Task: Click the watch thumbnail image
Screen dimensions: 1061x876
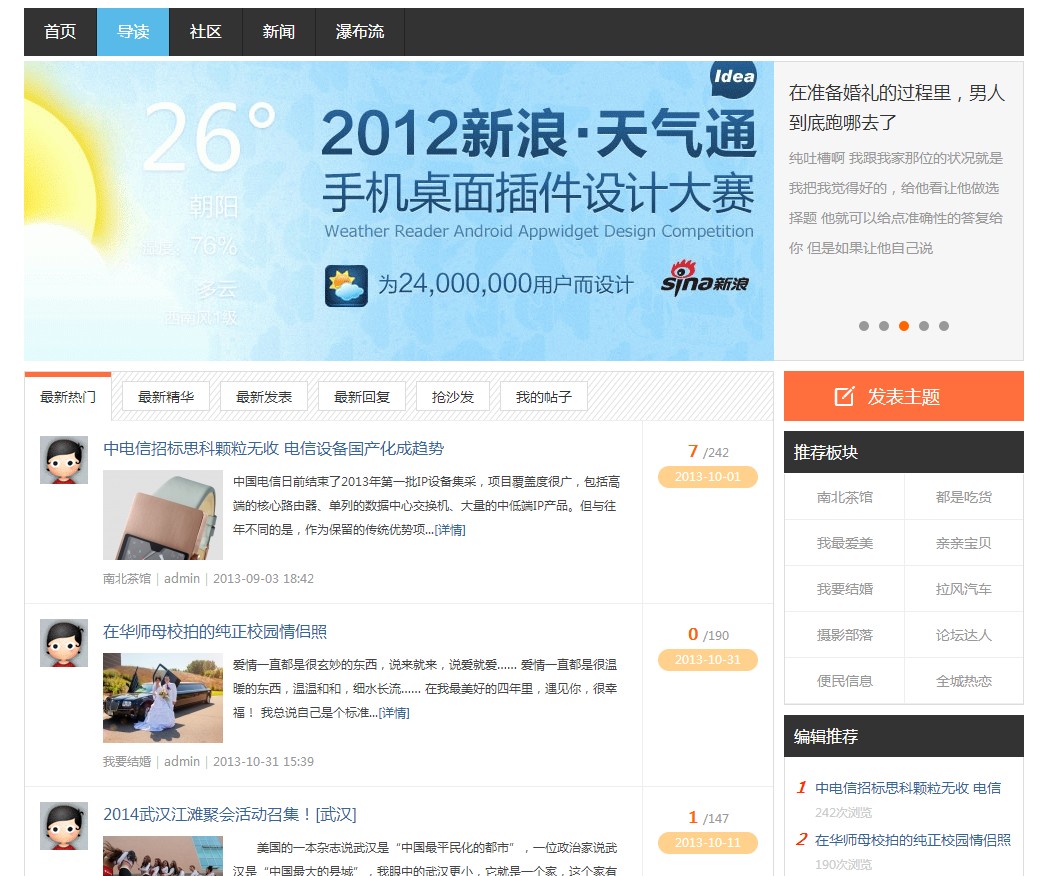Action: (x=162, y=515)
